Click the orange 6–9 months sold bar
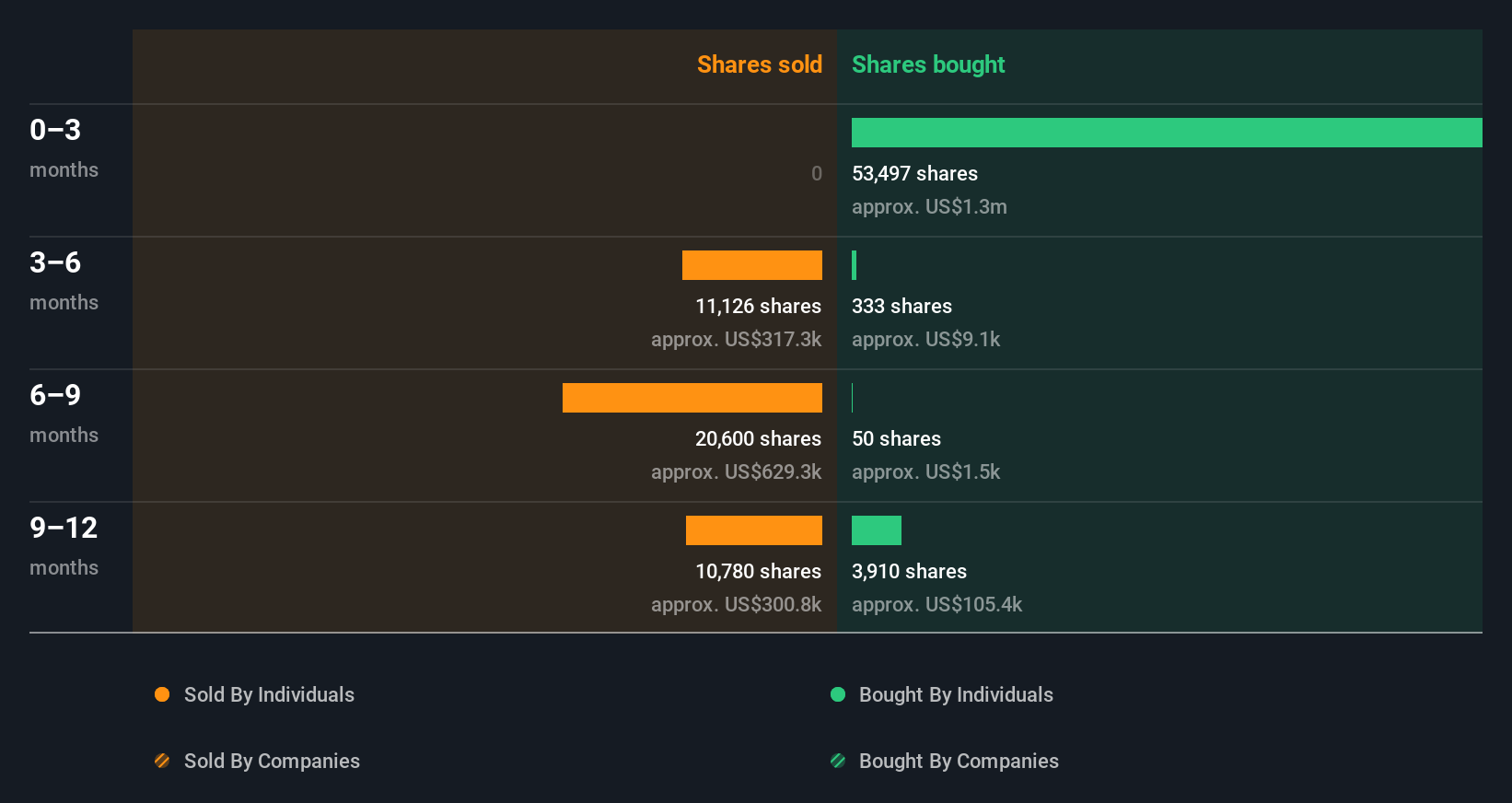 point(692,398)
